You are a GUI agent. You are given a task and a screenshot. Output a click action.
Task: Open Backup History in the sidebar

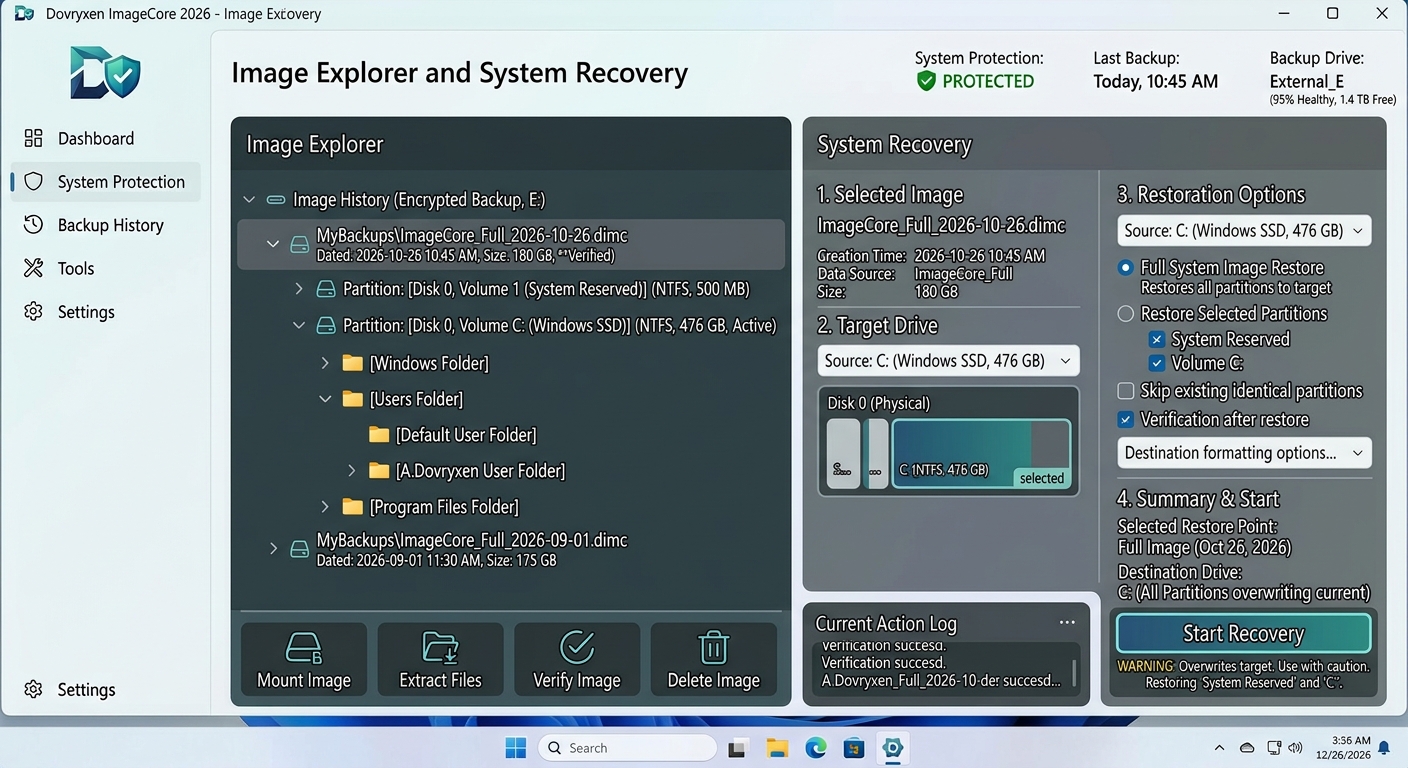106,225
